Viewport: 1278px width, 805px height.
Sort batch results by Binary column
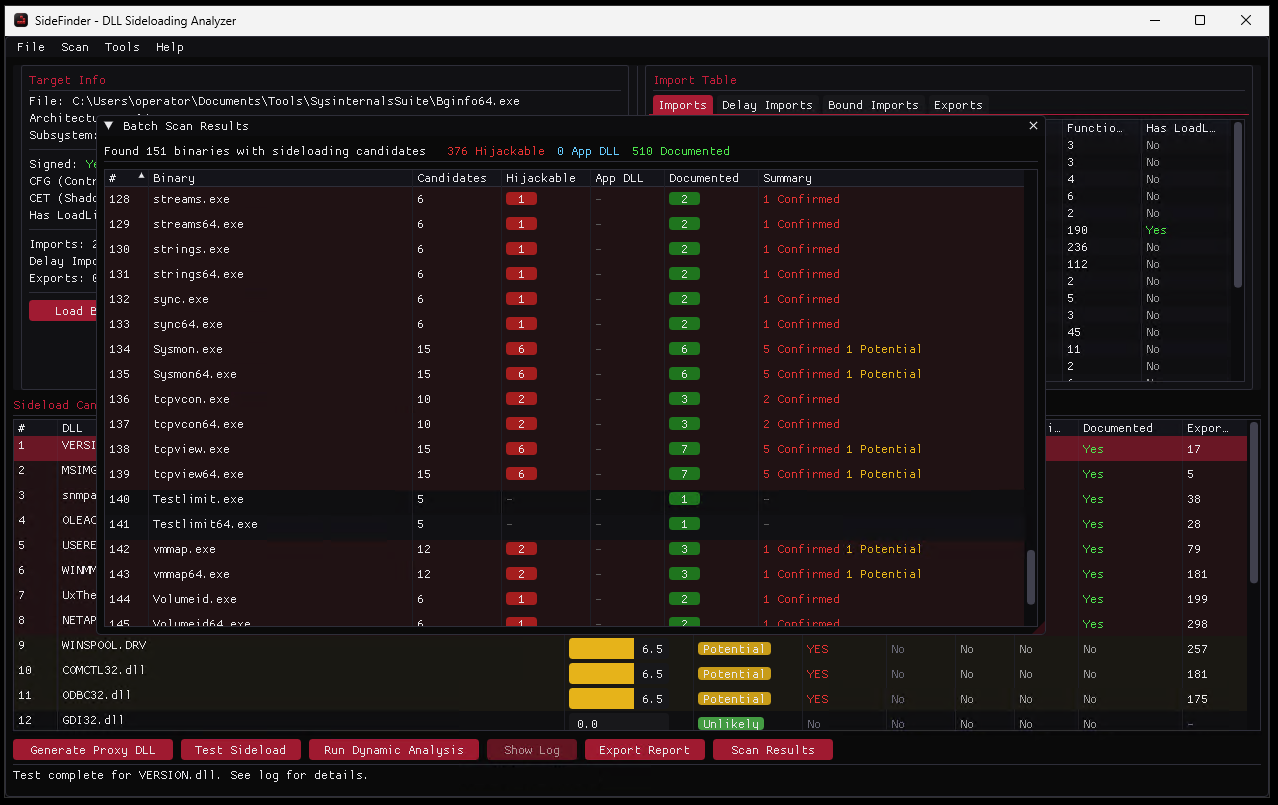(280, 178)
